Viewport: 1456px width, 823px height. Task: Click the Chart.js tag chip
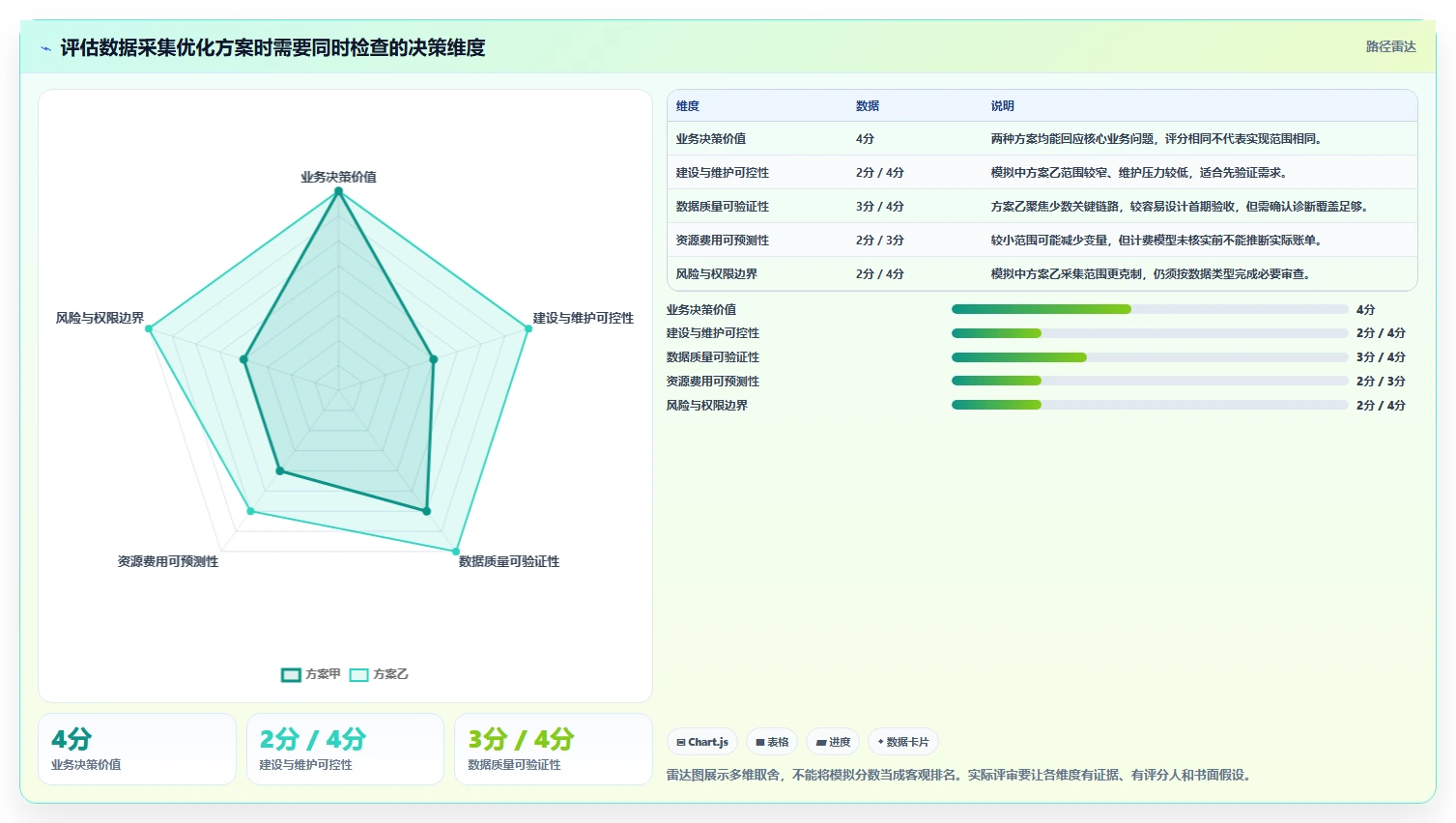[702, 742]
